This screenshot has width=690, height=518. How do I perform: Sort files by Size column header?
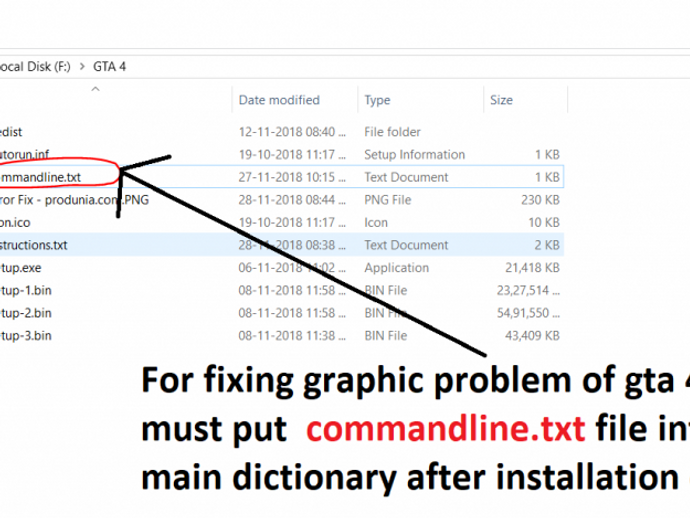pos(501,100)
